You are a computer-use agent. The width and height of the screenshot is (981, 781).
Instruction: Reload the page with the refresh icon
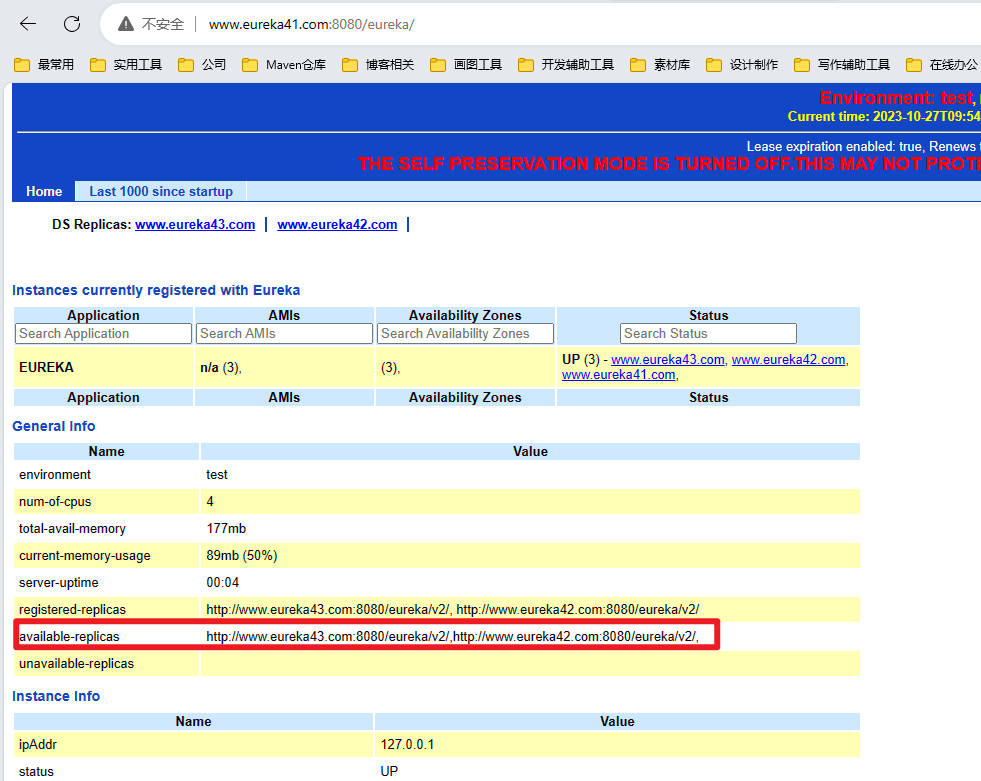click(x=73, y=24)
